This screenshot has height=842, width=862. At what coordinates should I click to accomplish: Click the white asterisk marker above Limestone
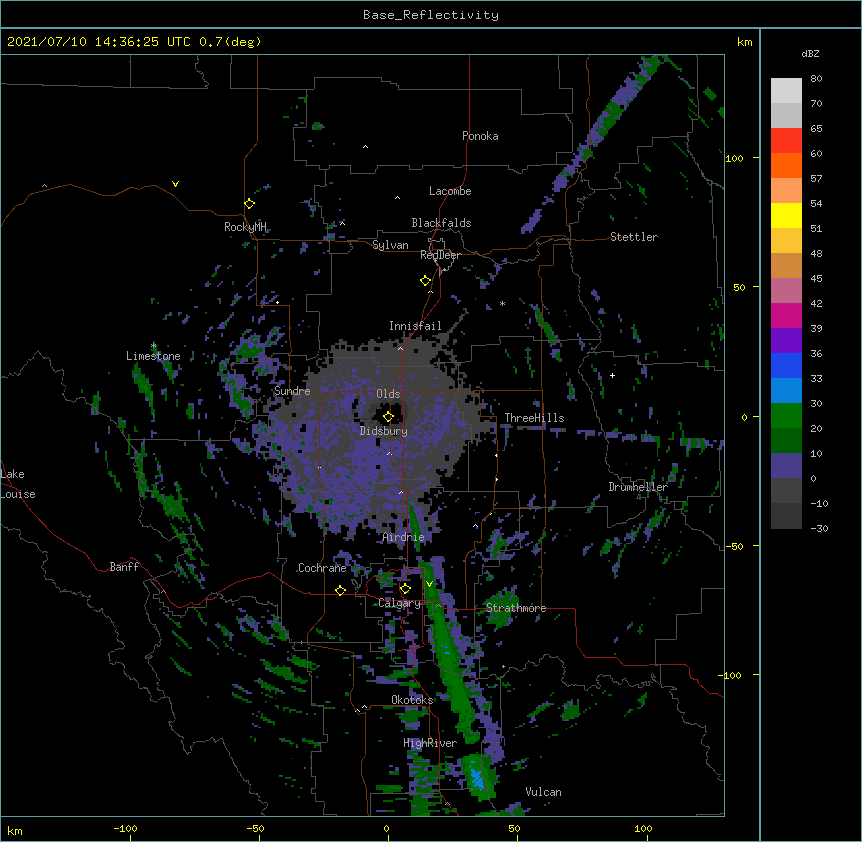click(153, 346)
